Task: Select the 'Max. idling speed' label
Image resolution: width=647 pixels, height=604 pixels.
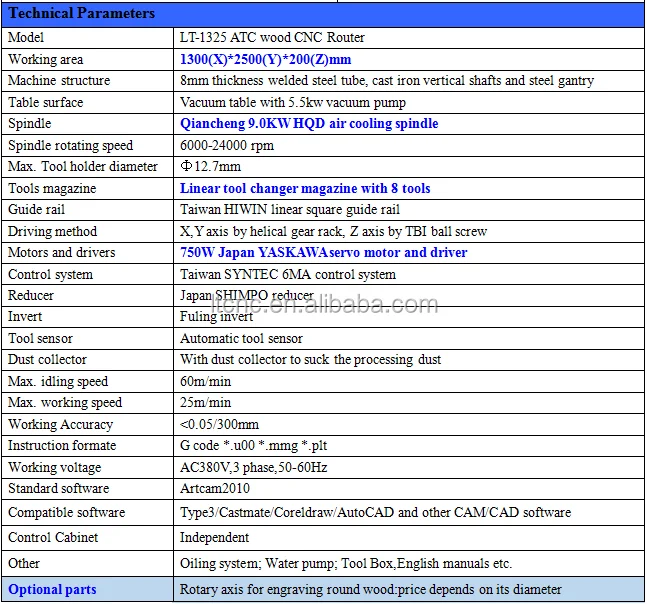Action: 58,382
